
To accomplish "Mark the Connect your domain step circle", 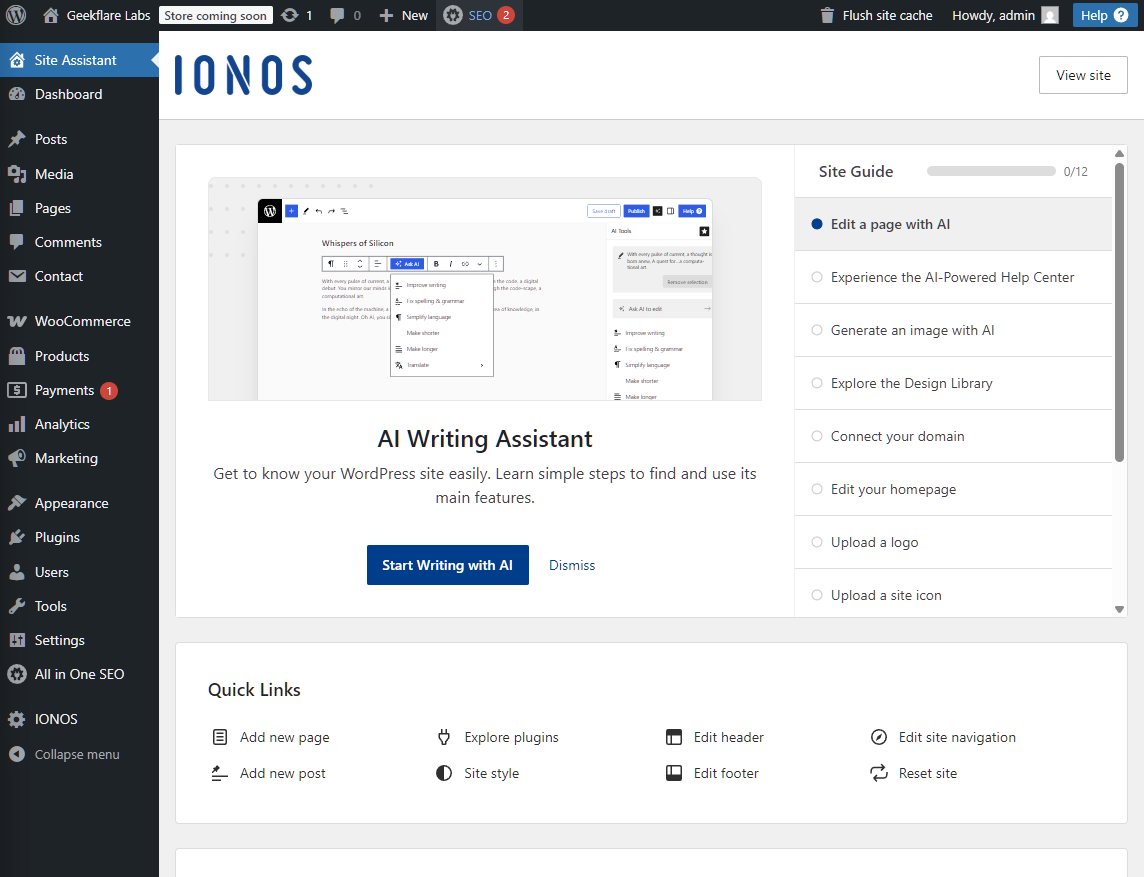I will pyautogui.click(x=816, y=435).
